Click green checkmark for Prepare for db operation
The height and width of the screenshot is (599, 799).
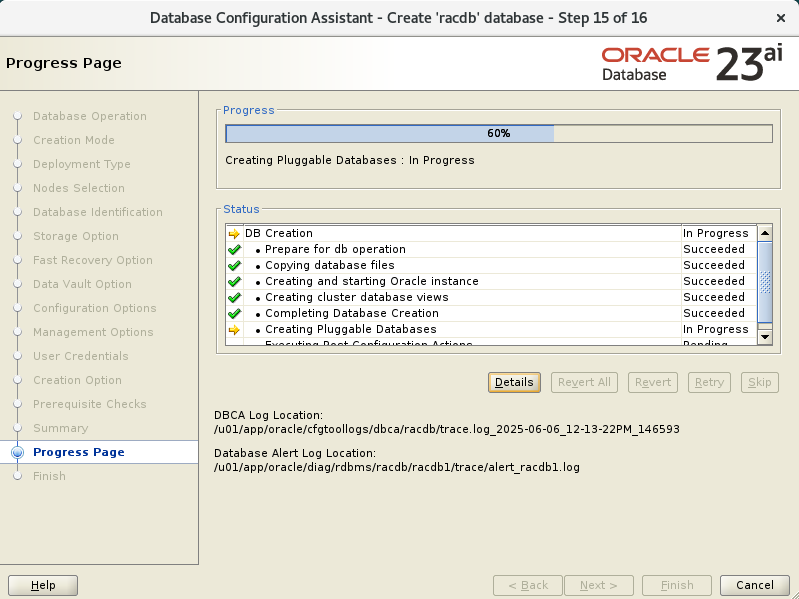234,250
